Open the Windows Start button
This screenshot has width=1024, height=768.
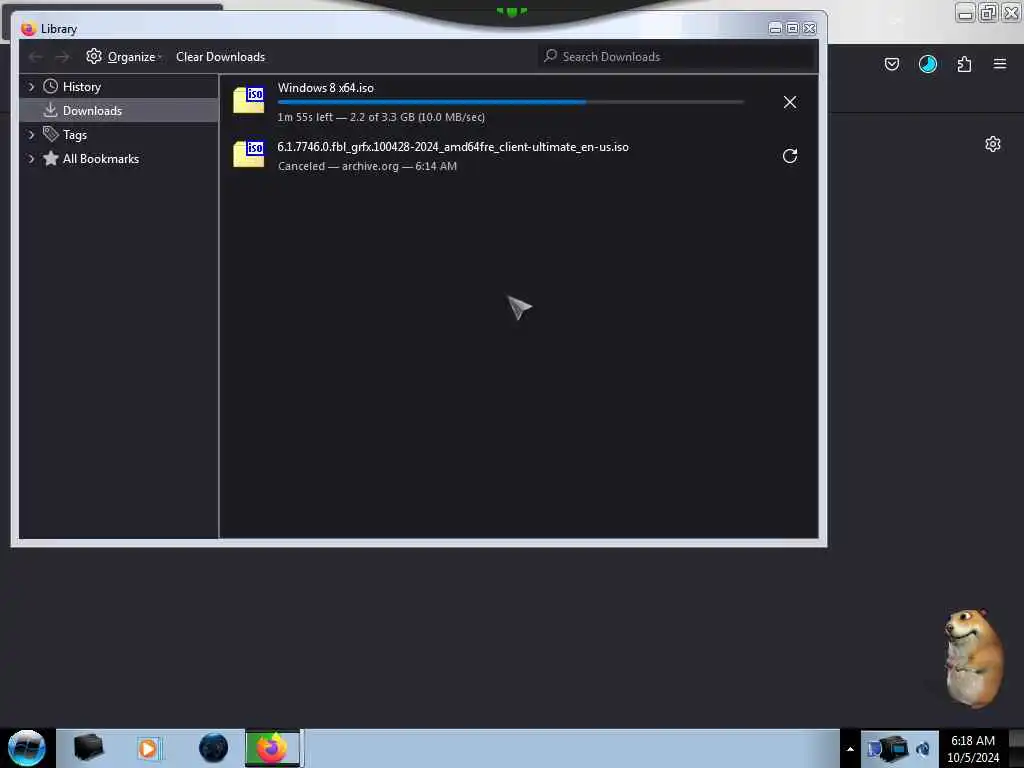(27, 748)
